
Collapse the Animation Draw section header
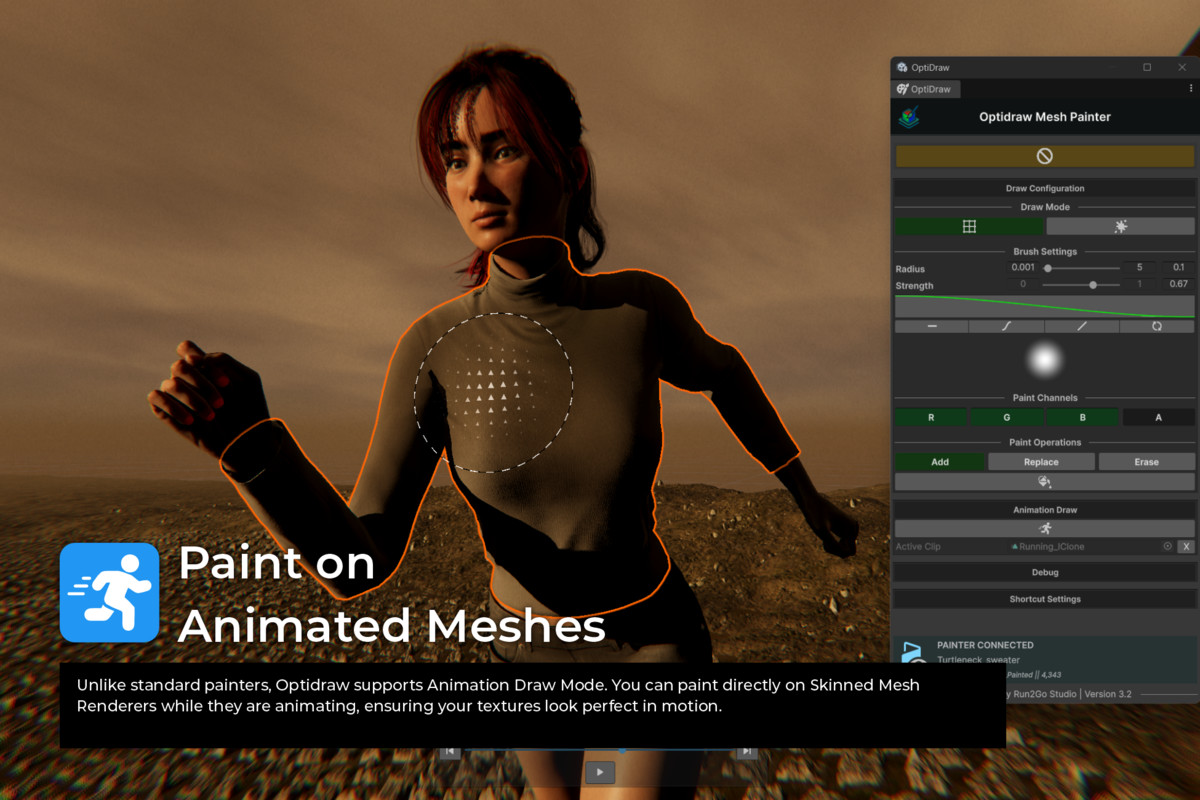pyautogui.click(x=1044, y=510)
